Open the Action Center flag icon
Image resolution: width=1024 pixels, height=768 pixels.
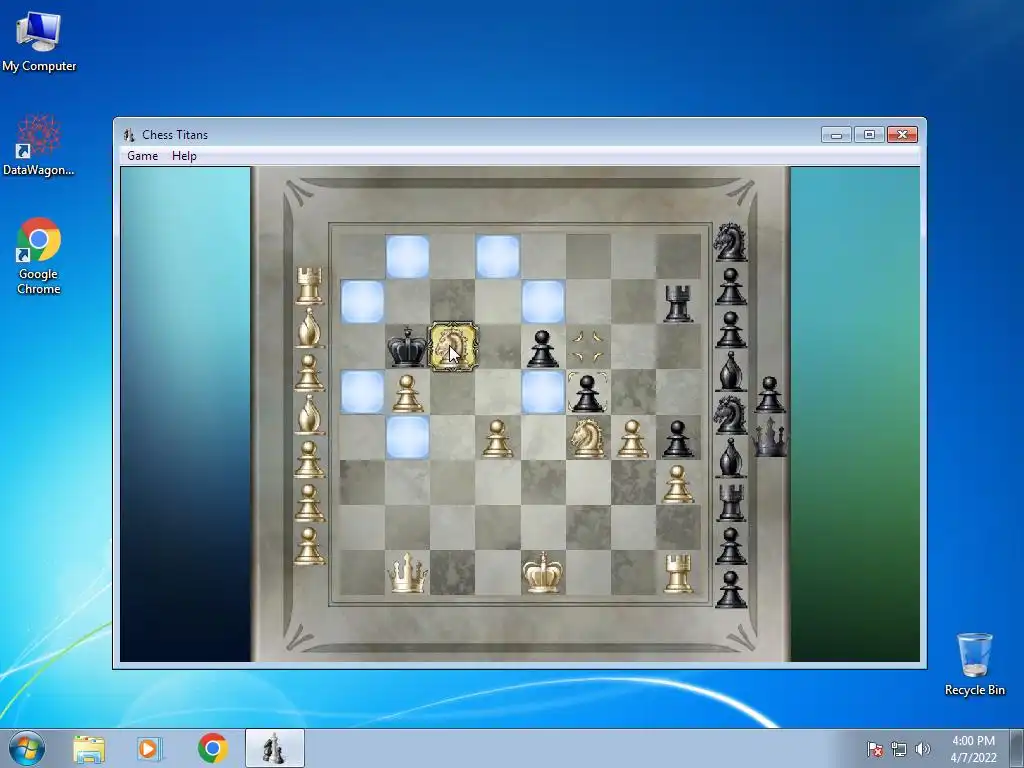874,749
